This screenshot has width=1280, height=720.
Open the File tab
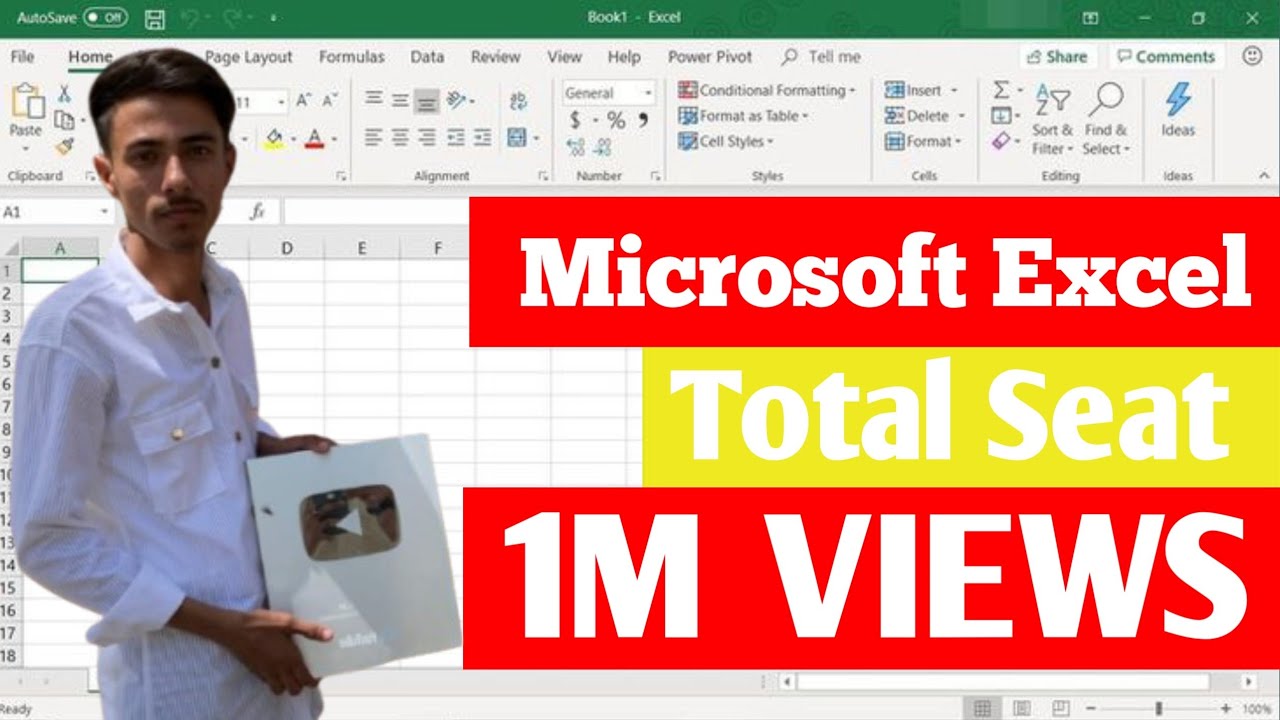click(22, 57)
